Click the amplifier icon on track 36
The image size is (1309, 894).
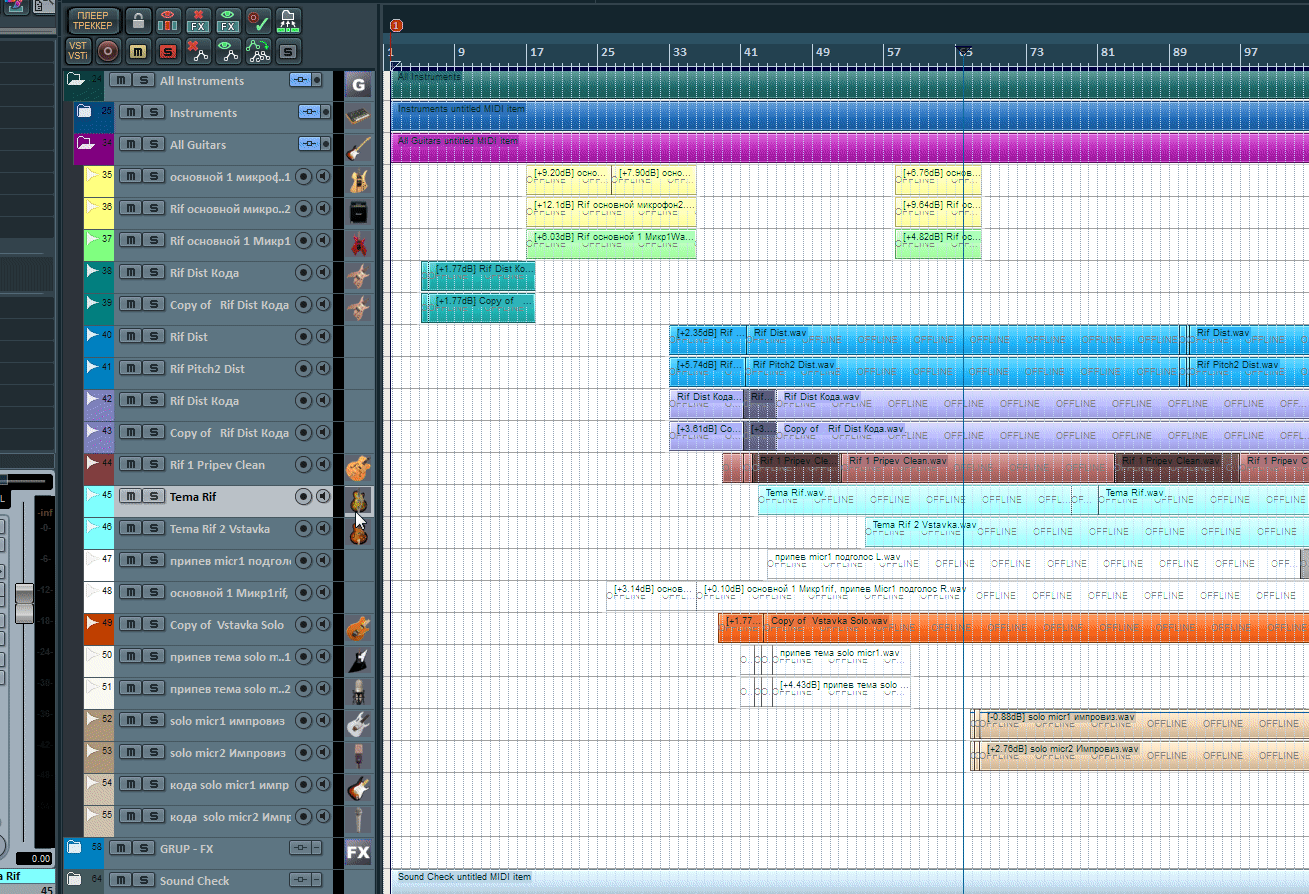coord(358,212)
